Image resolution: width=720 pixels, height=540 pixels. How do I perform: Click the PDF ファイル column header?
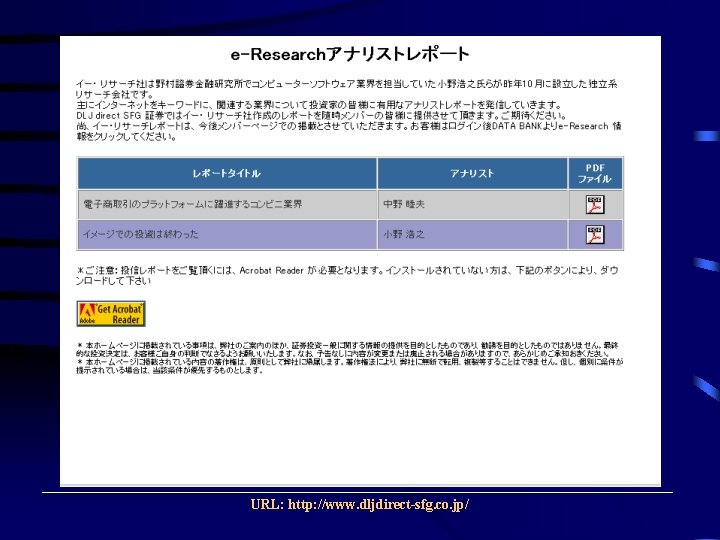[x=596, y=174]
